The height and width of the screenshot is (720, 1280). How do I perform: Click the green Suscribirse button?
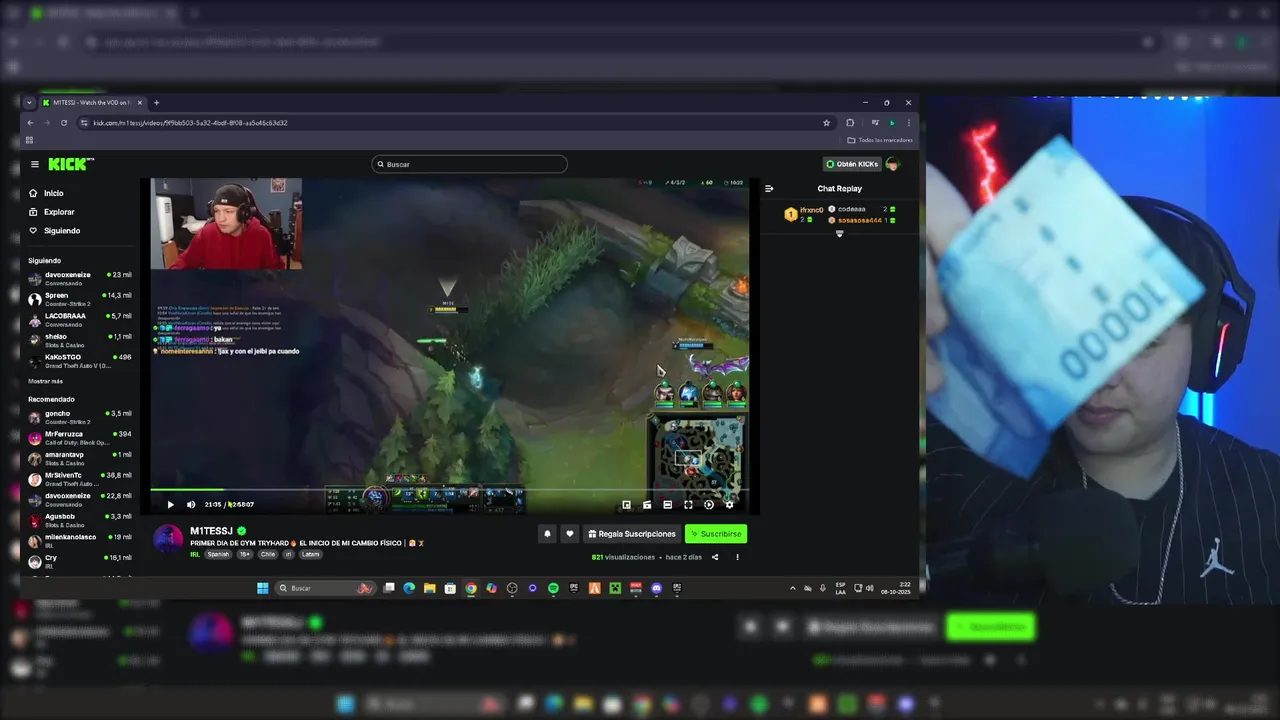pos(716,534)
